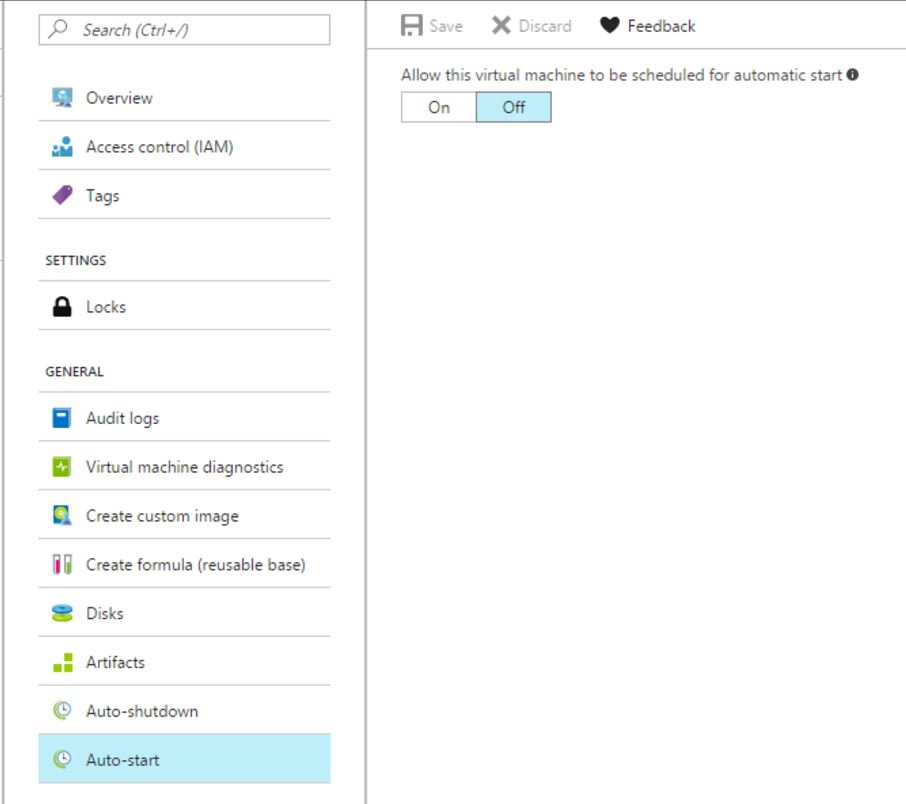The height and width of the screenshot is (804, 906).
Task: Click the info icon beside automatic start
Action: [853, 75]
